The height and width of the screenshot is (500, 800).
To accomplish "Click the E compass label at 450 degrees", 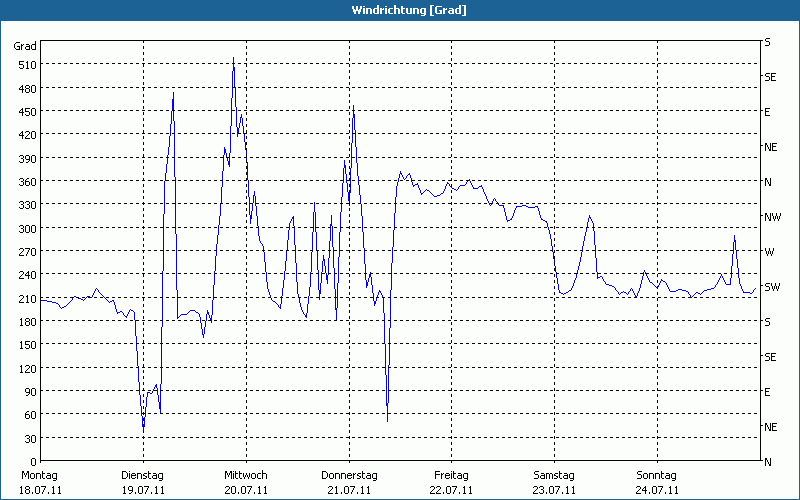I will tap(767, 112).
